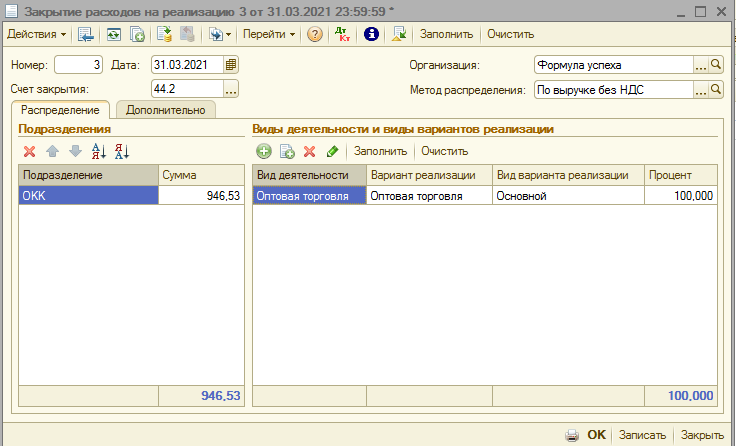Click the Номер input field
Viewport: 736px width, 446px height.
pyautogui.click(x=78, y=65)
